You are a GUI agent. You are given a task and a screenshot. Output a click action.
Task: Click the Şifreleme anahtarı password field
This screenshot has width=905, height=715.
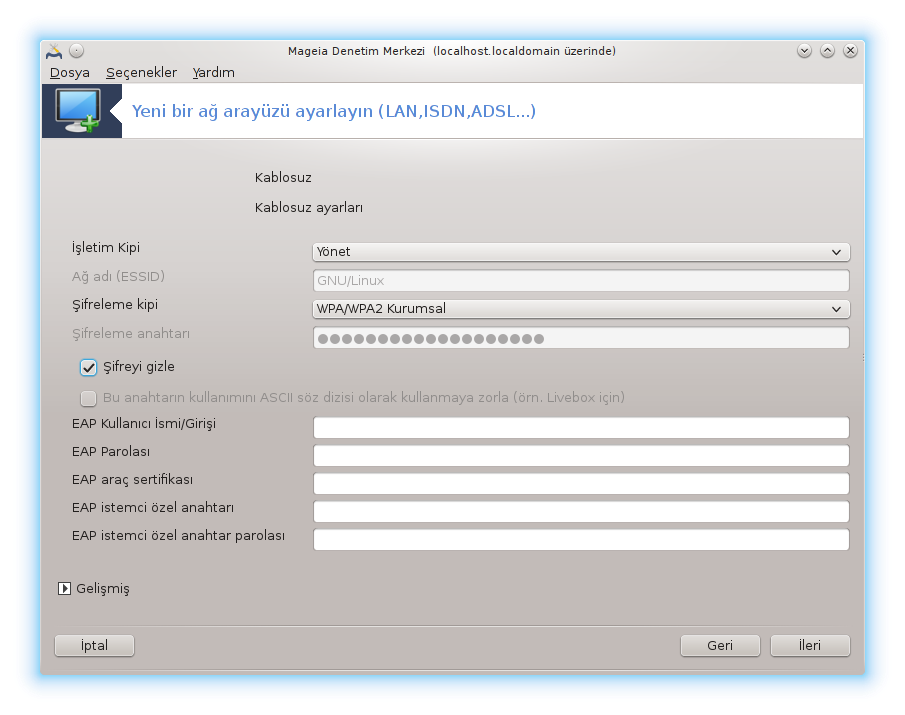581,338
